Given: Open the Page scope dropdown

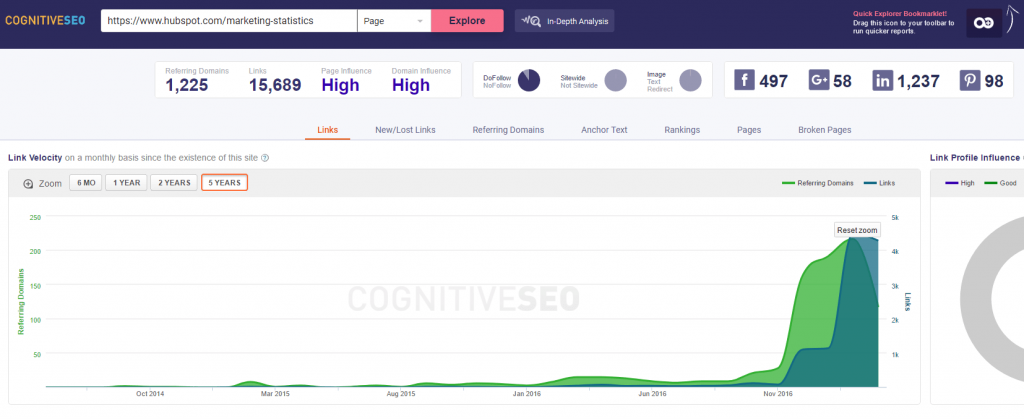Looking at the screenshot, I should (x=394, y=21).
